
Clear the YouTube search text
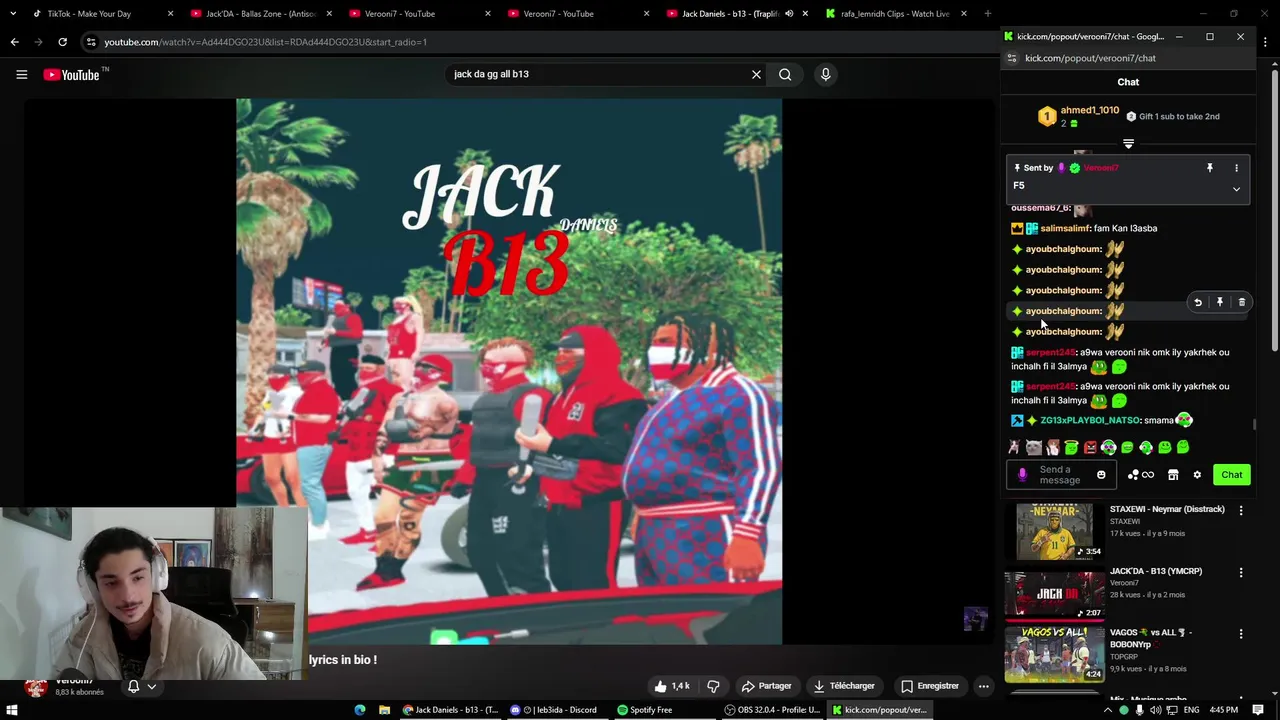click(x=756, y=74)
